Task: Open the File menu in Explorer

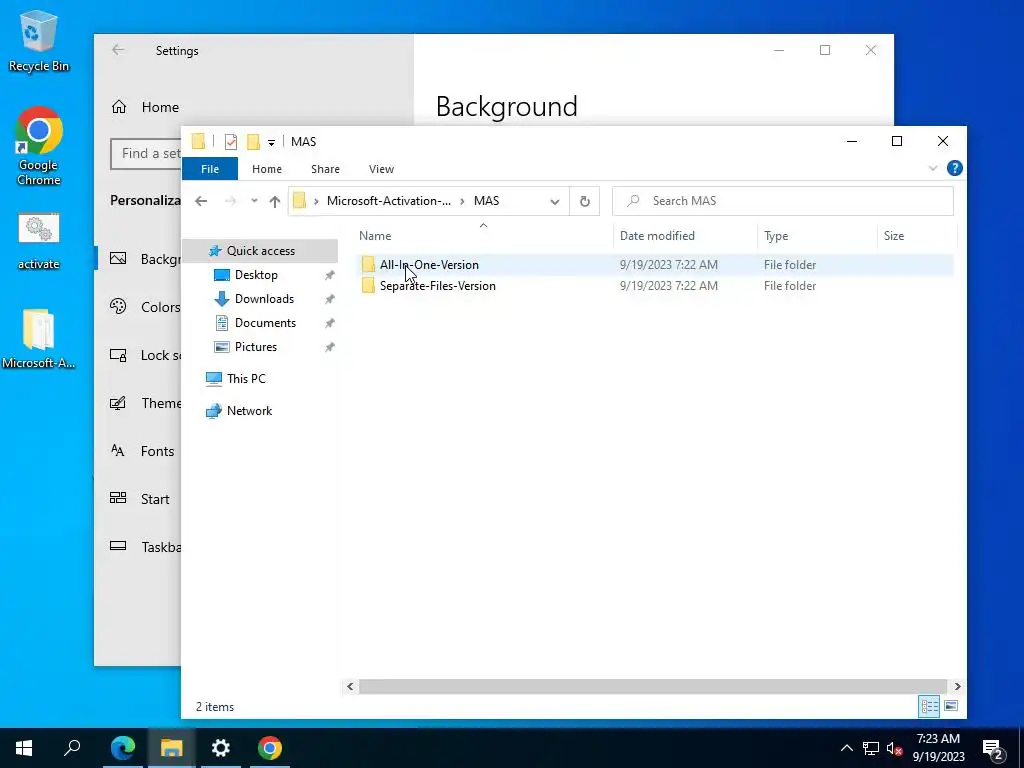Action: pyautogui.click(x=210, y=168)
